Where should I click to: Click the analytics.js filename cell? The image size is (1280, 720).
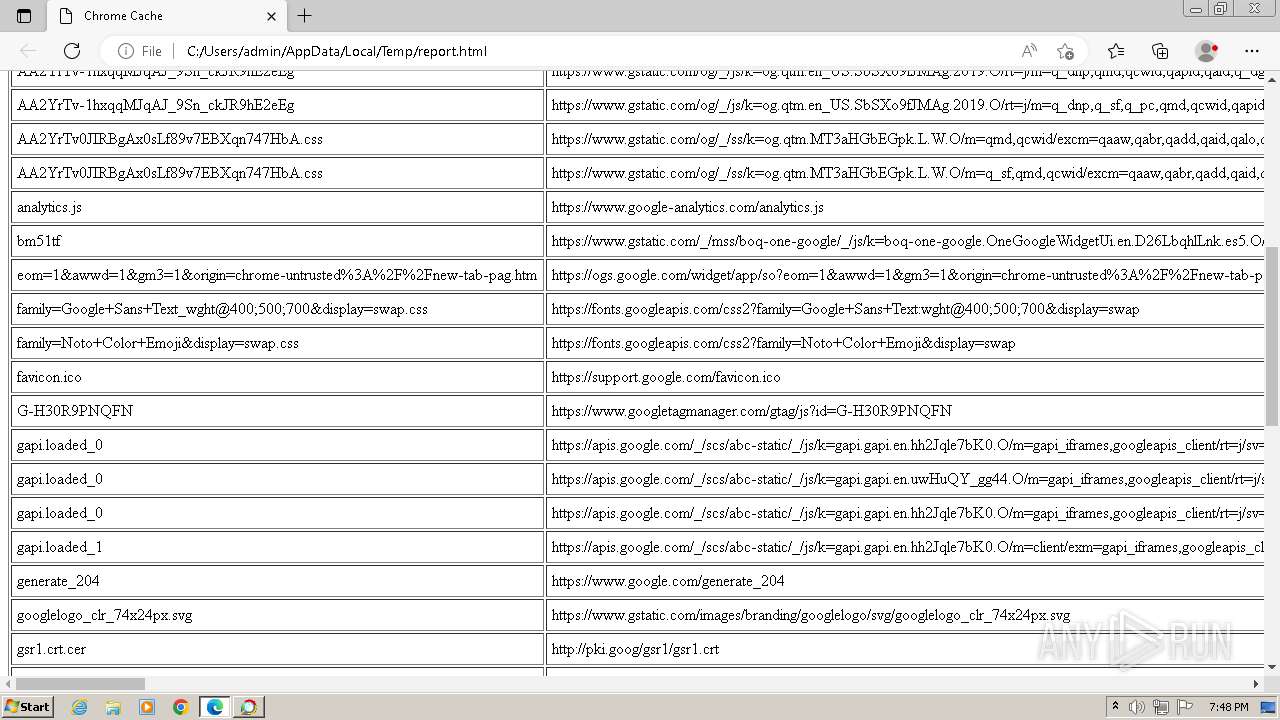click(x=277, y=207)
